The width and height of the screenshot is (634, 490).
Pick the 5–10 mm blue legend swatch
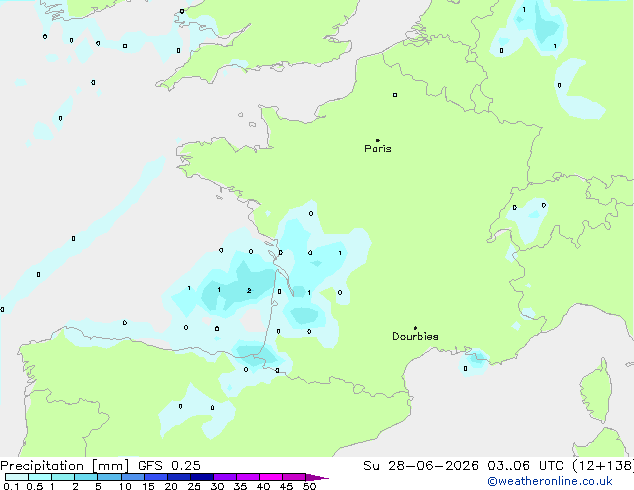[x=109, y=477]
